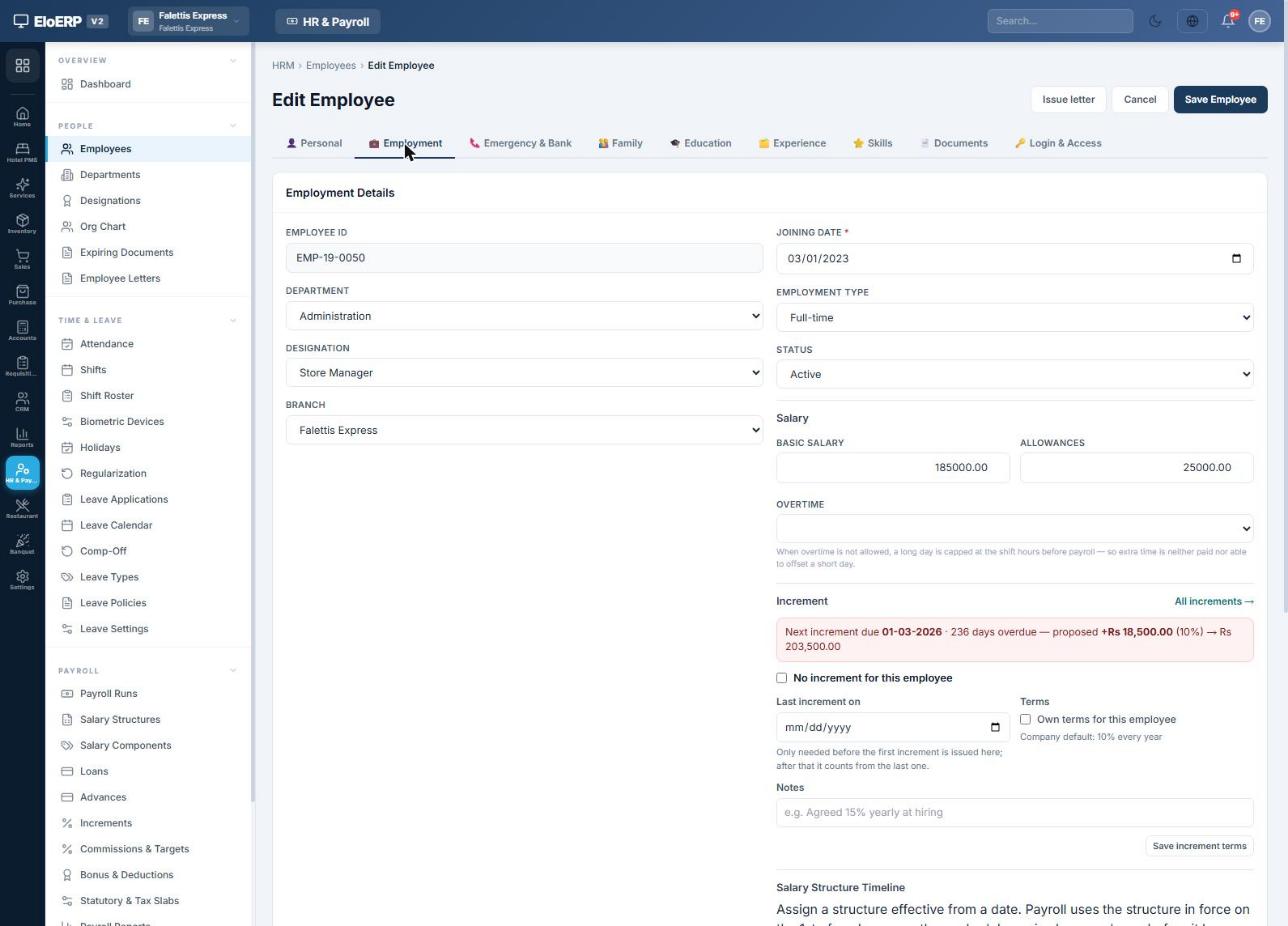Open the Joining Date calendar picker icon

pos(1236,259)
